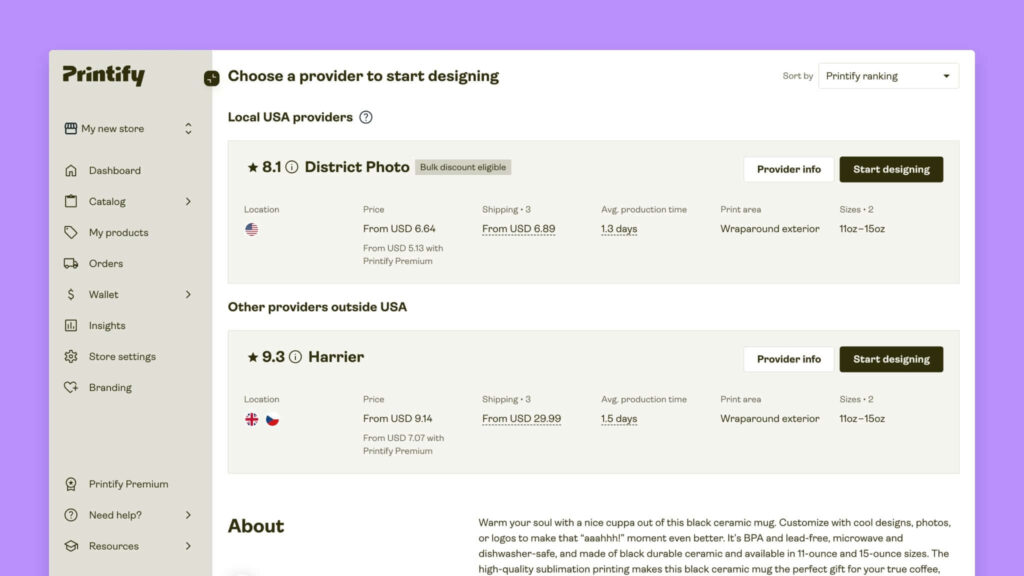Click the Orders truck icon
The width and height of the screenshot is (1024, 576).
tap(71, 263)
